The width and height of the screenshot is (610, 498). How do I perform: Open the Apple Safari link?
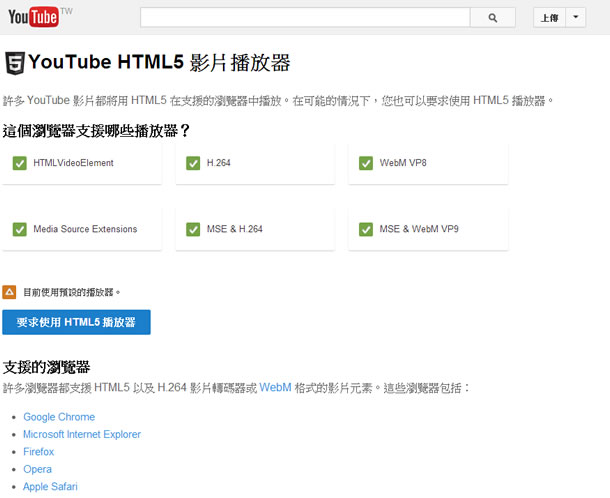(50, 487)
